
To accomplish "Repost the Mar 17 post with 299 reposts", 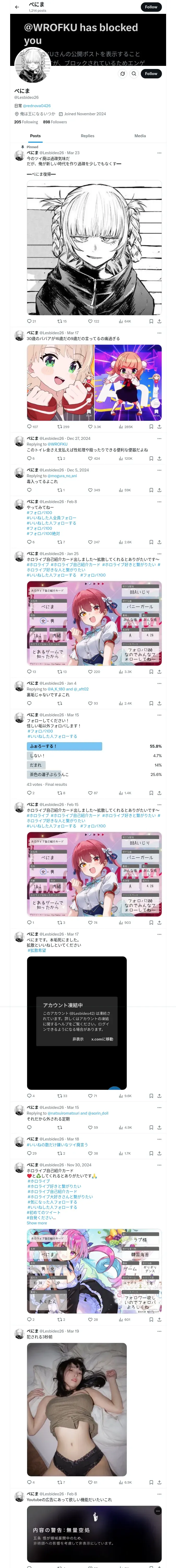I will point(63,427).
